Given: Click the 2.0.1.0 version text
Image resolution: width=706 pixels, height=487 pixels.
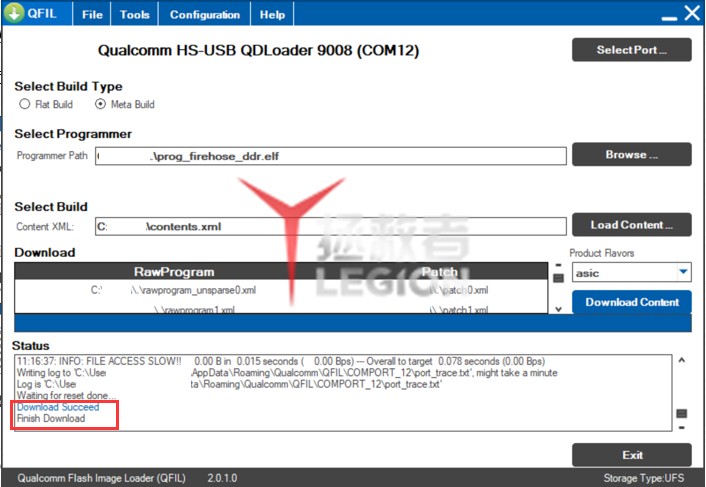Looking at the screenshot, I should click(222, 478).
